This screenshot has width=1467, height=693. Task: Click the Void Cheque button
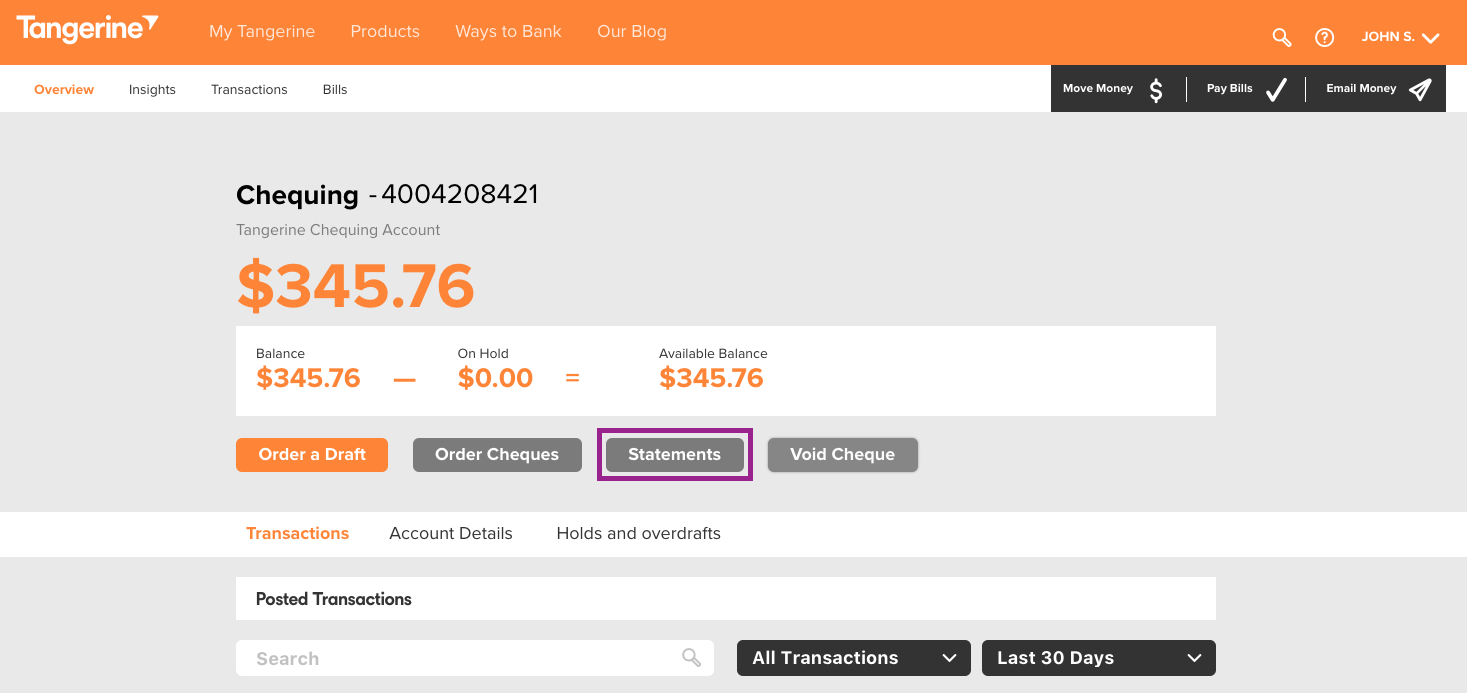point(843,454)
